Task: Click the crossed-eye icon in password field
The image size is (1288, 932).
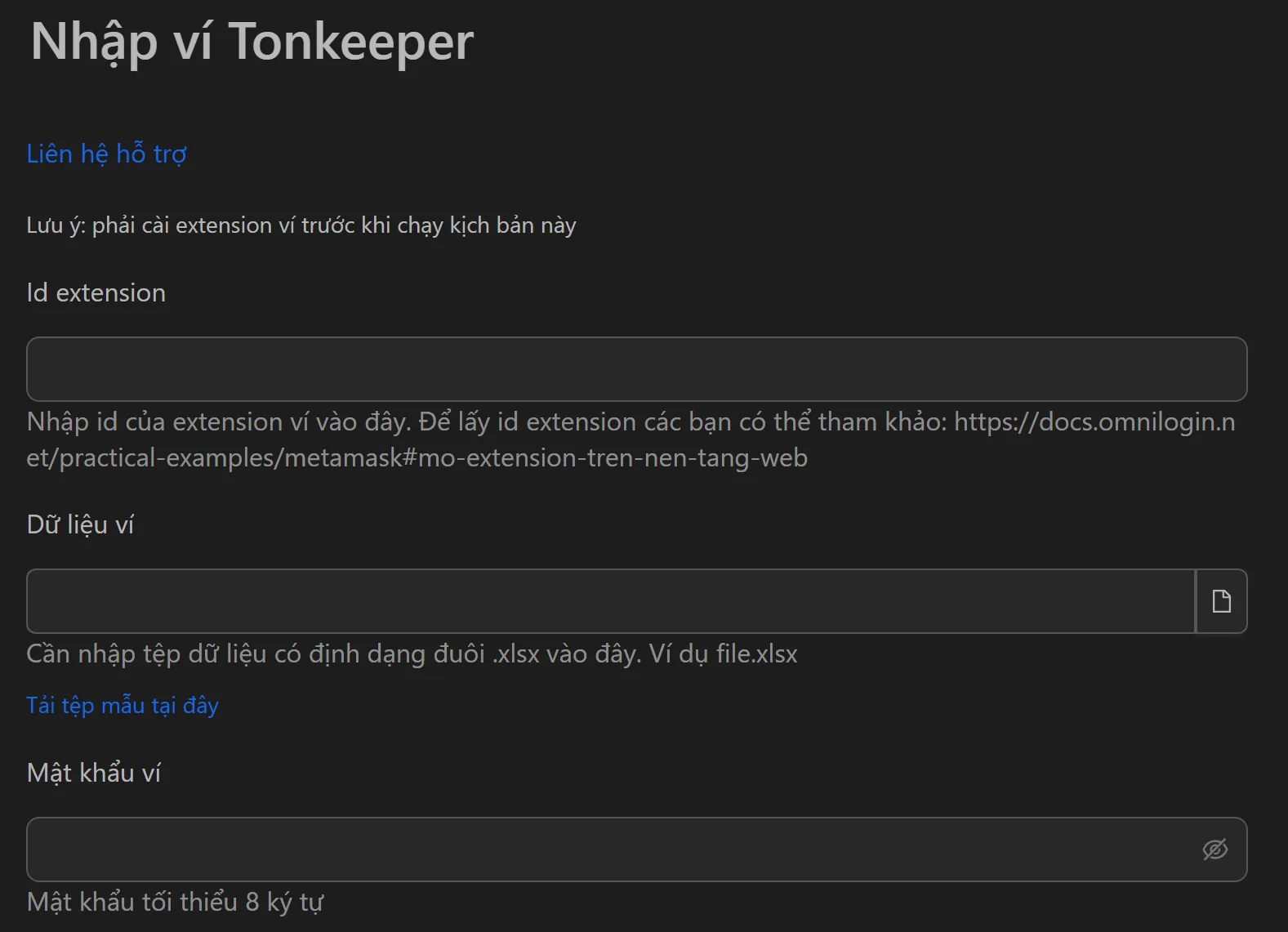Action: (x=1217, y=850)
